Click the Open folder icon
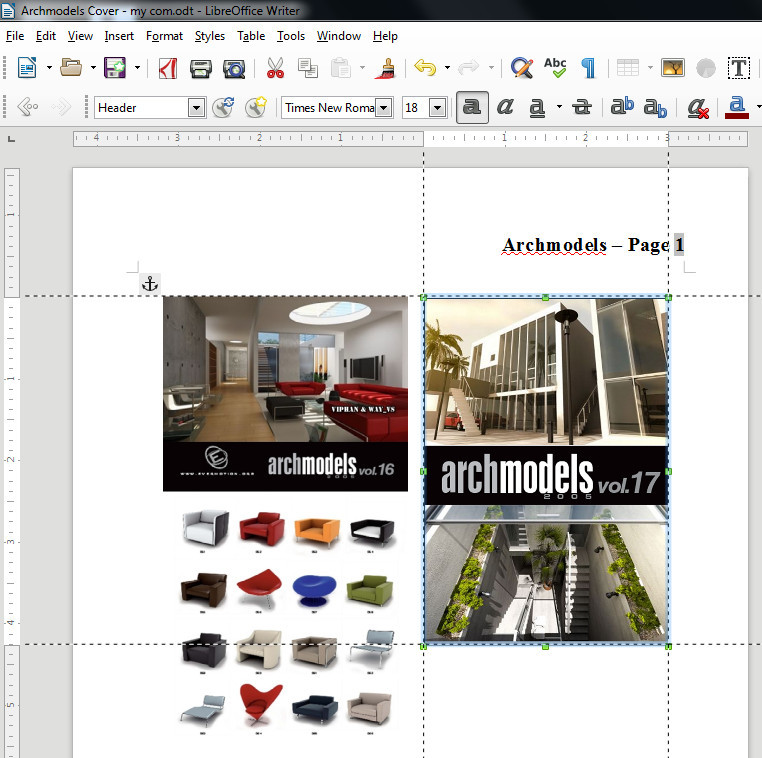Screen dimensions: 762x758 click(71, 68)
